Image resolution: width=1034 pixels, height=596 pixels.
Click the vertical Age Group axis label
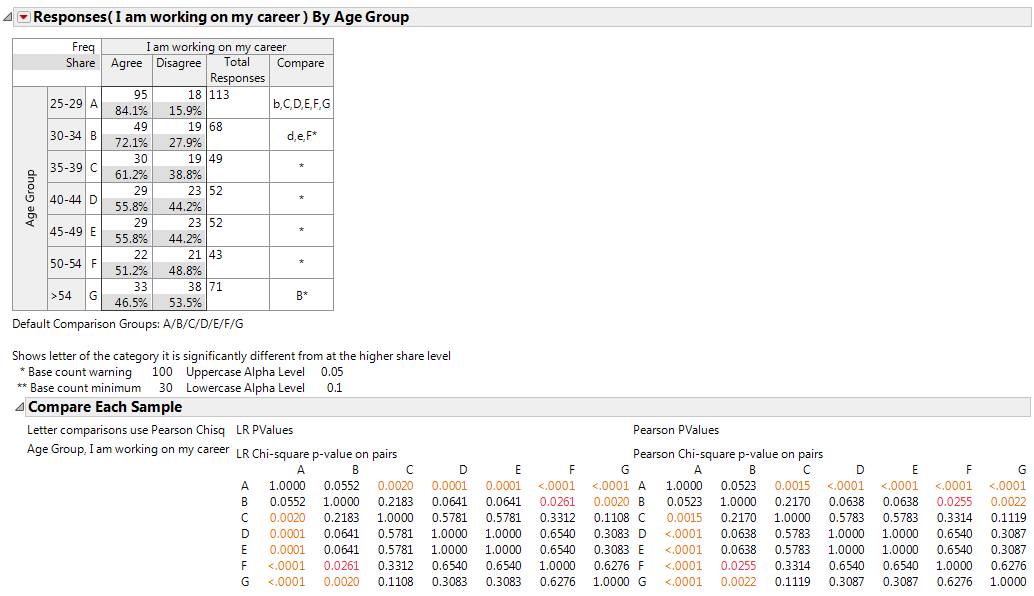point(30,198)
